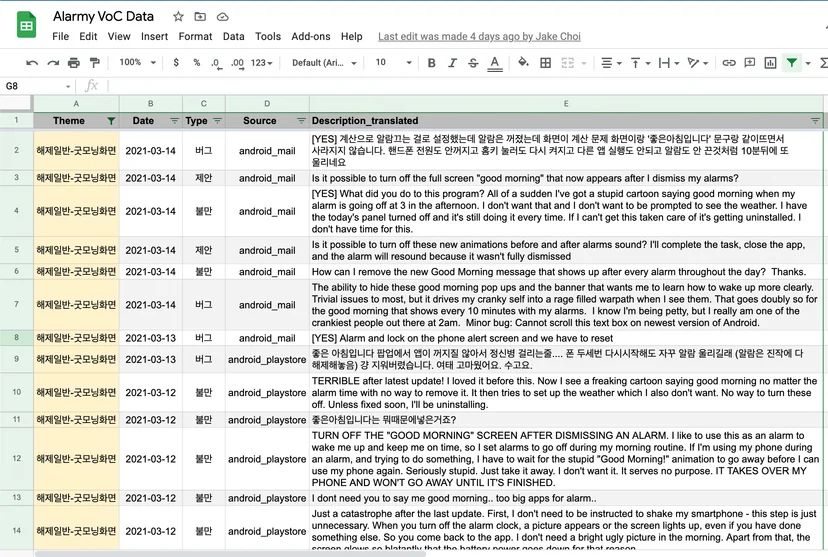This screenshot has width=828, height=557.
Task: Open vertical align dropdown
Action: tap(641, 63)
